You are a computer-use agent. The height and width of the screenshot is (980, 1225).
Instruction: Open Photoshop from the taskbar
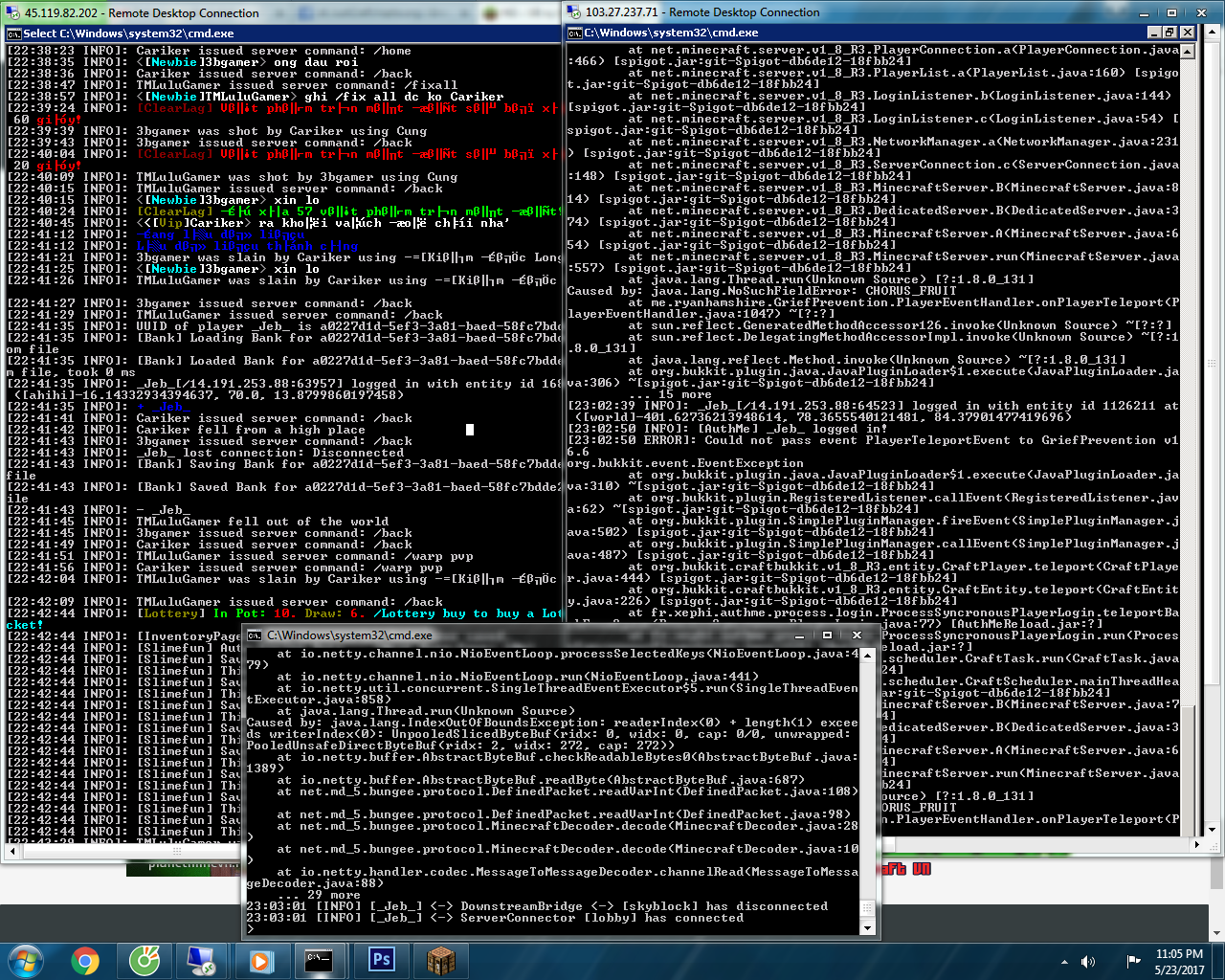click(381, 960)
